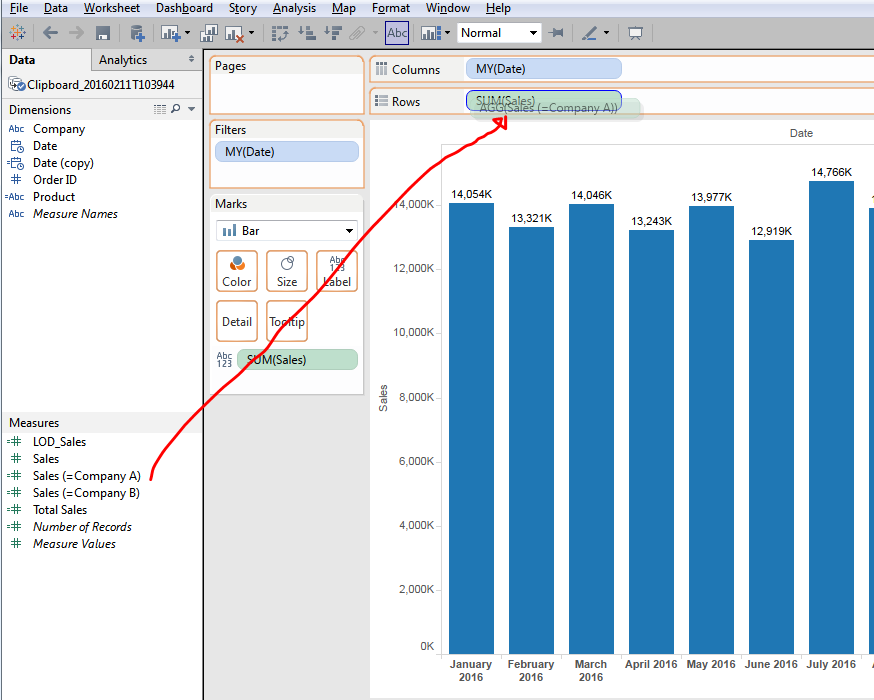874x700 pixels.
Task: Click the Redo forward arrow
Action: 76,33
